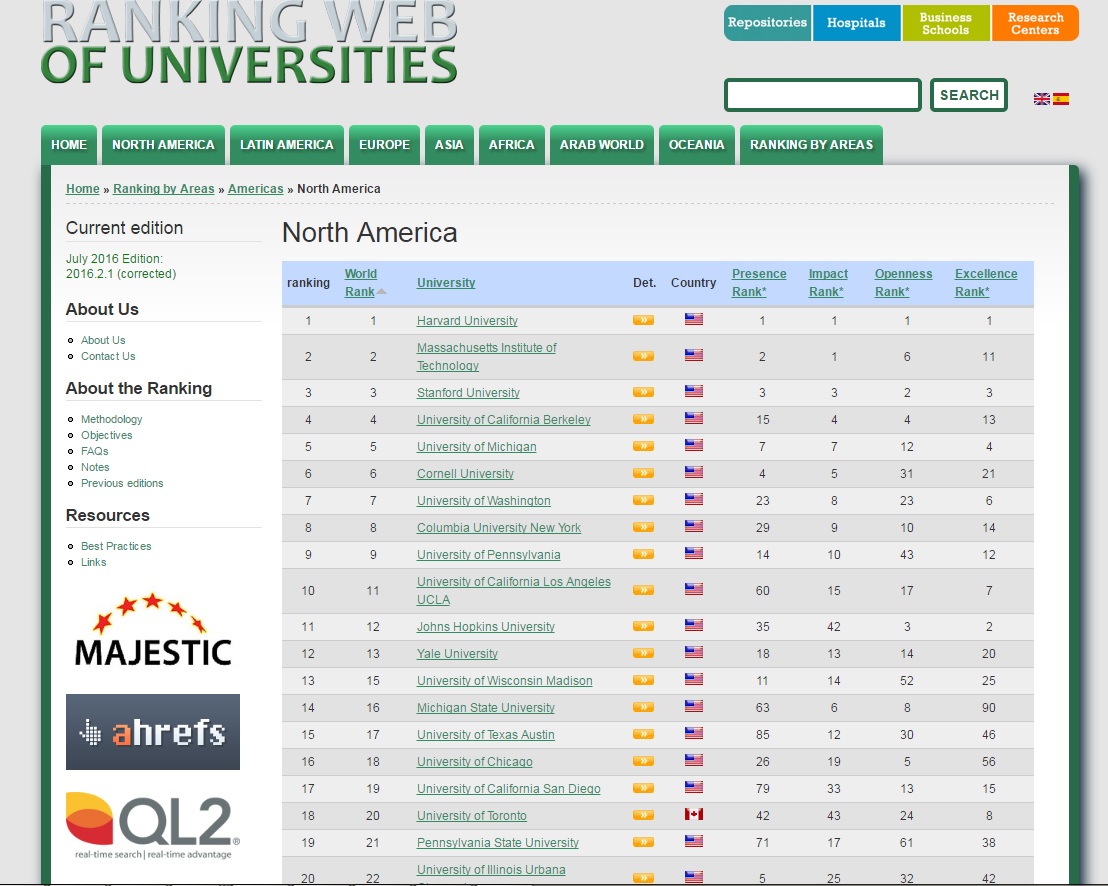This screenshot has width=1108, height=886.
Task: Open the ASIA navigation tab
Action: 449,145
